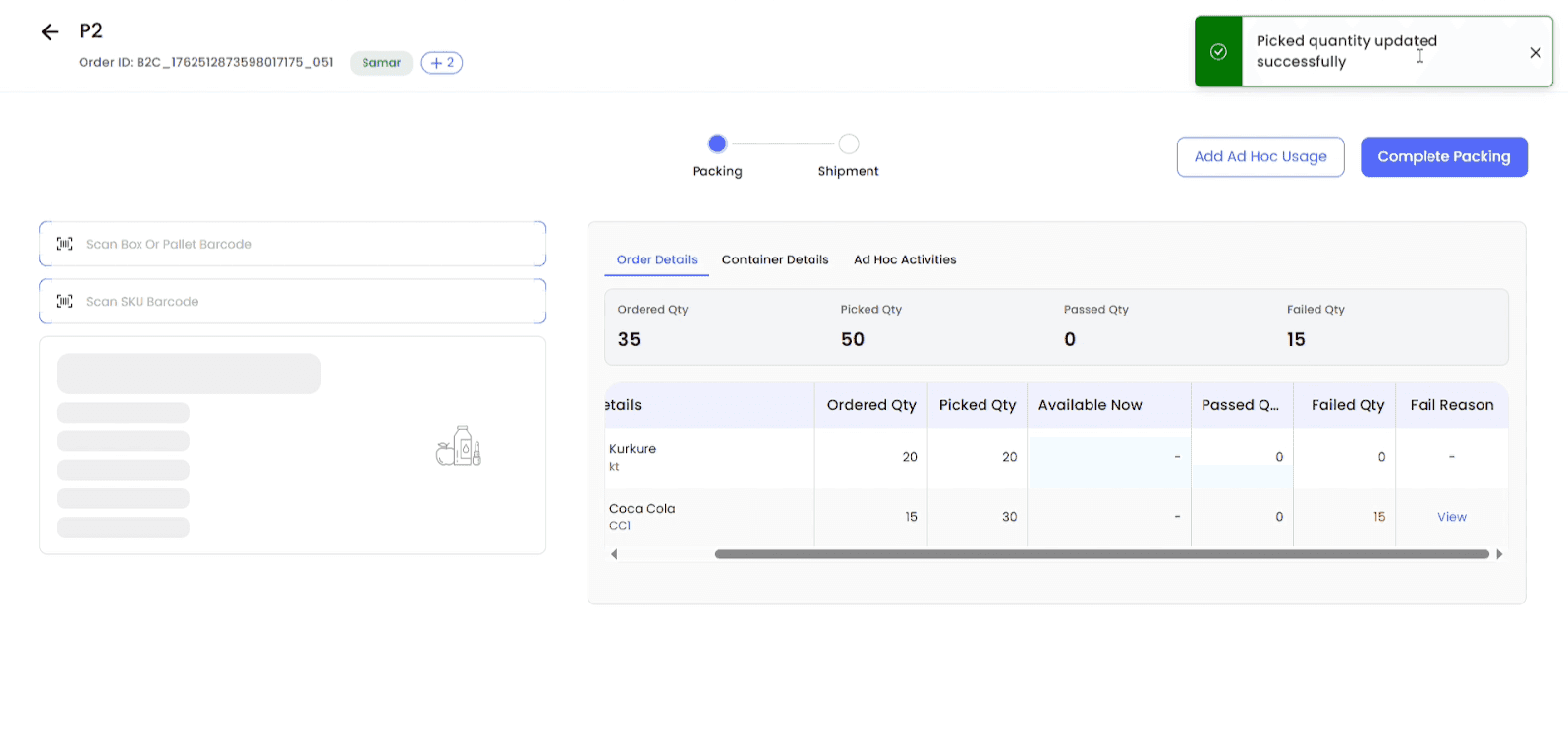Click the product placeholder image icon
Viewport: 1568px width, 746px height.
pos(459,446)
